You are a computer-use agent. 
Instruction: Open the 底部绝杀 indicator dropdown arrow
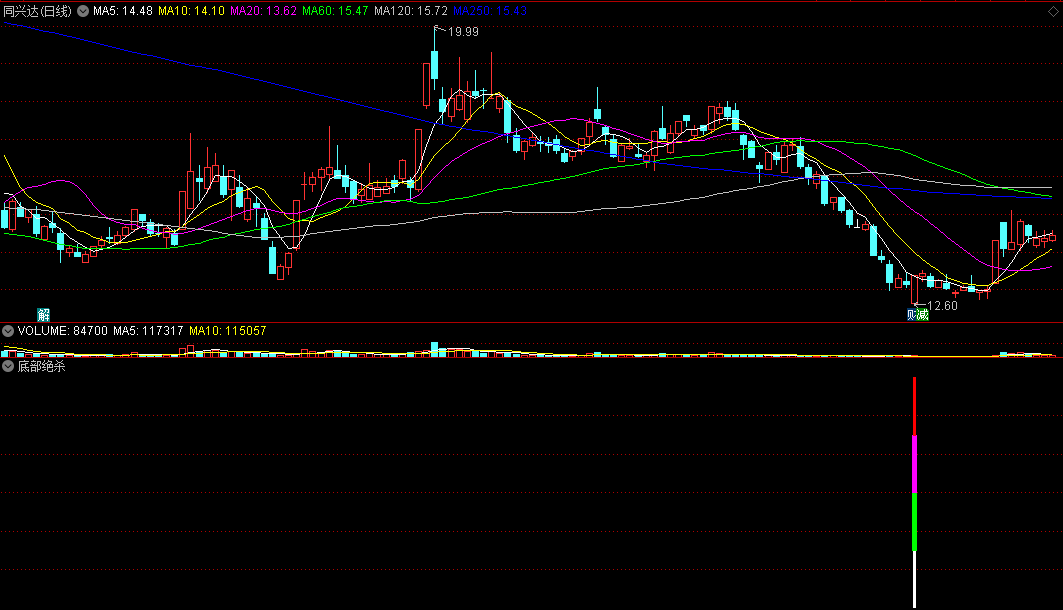click(8, 366)
